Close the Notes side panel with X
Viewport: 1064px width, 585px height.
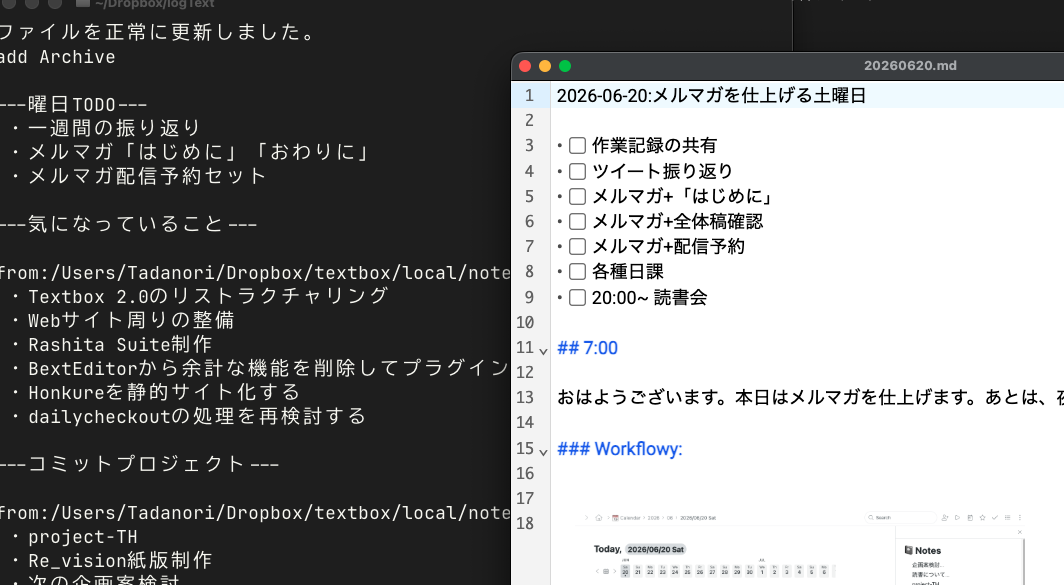pos(1020,532)
